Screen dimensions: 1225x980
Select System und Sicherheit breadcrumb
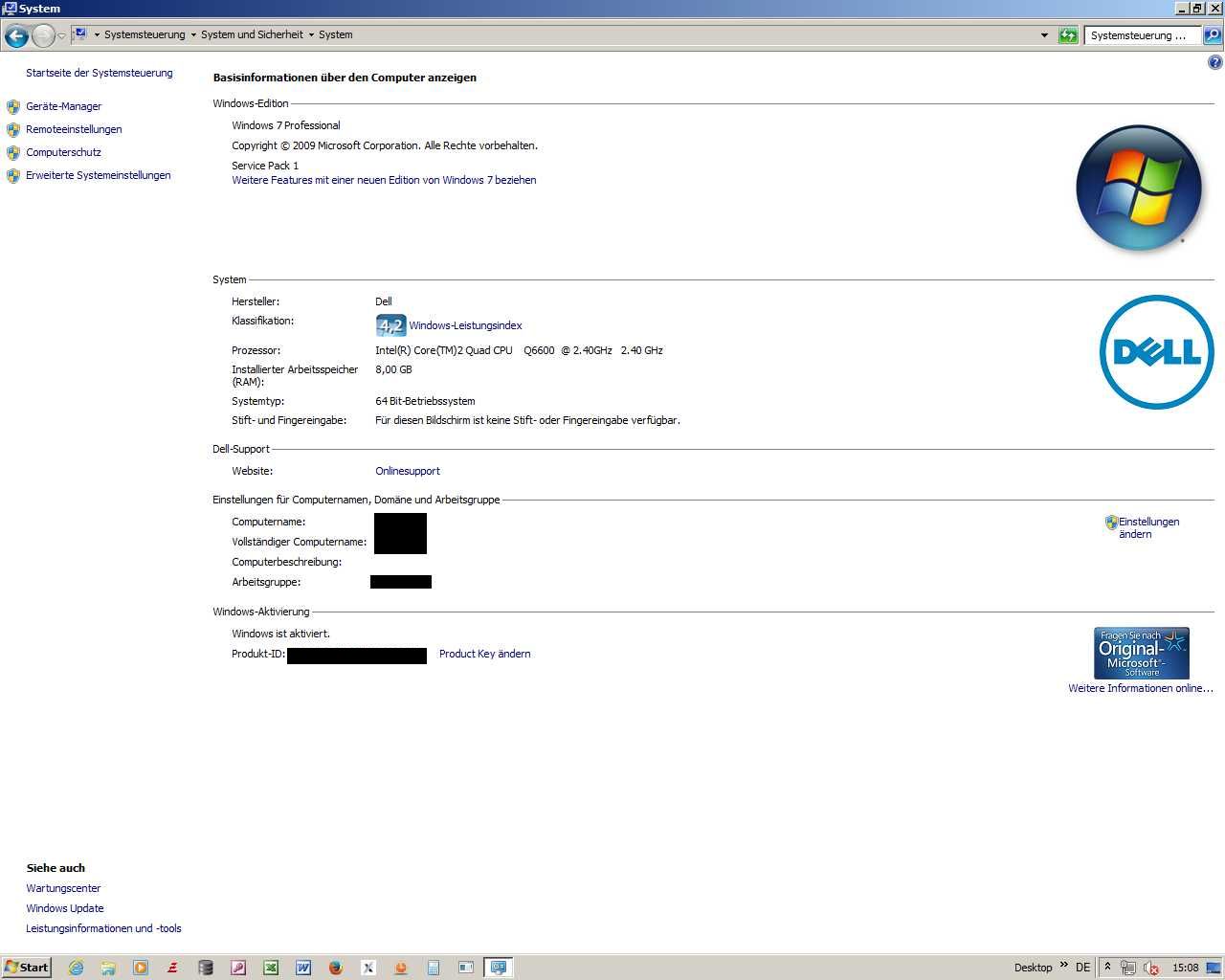pyautogui.click(x=252, y=34)
